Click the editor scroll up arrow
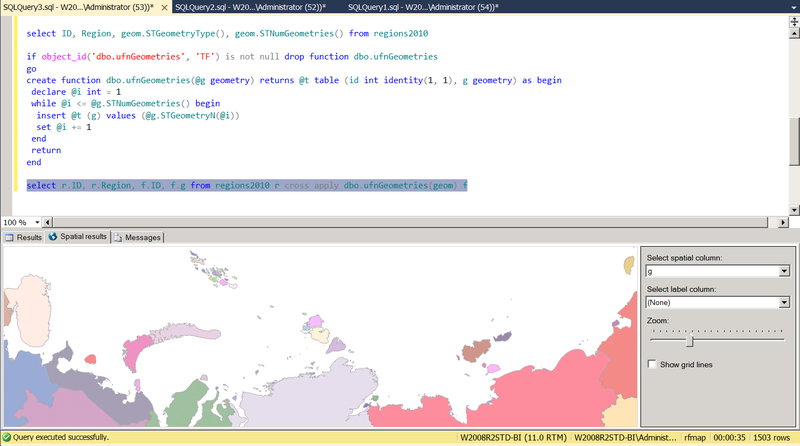800x446 pixels. pos(794,34)
